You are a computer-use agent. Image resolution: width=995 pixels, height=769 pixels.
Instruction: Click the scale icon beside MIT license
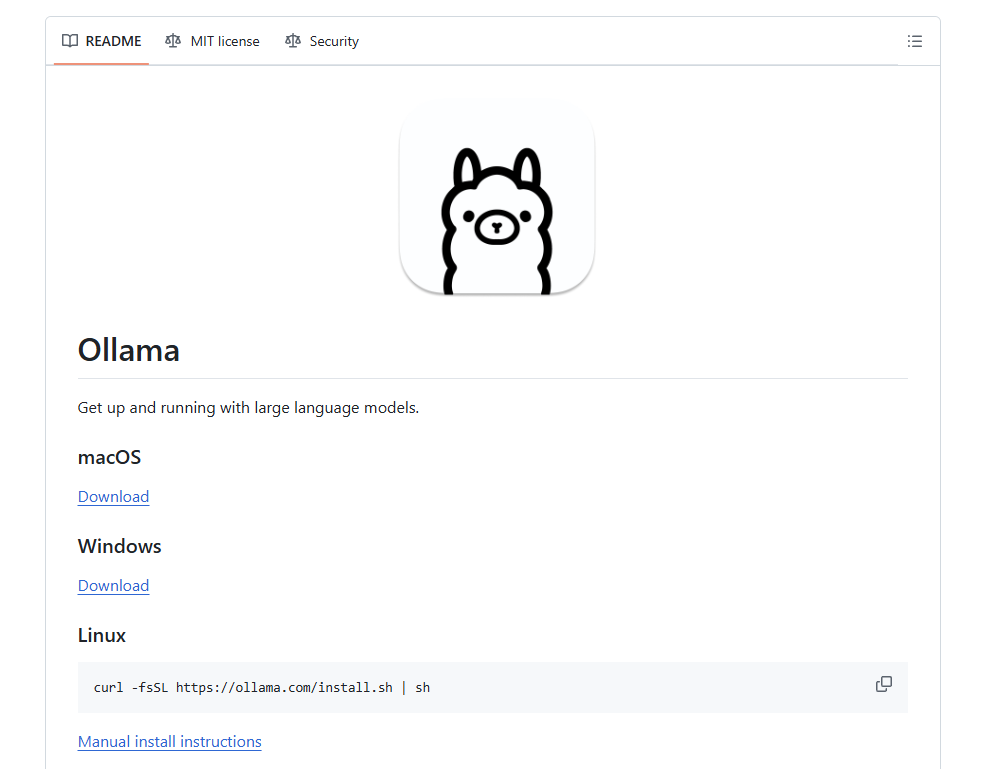click(173, 41)
